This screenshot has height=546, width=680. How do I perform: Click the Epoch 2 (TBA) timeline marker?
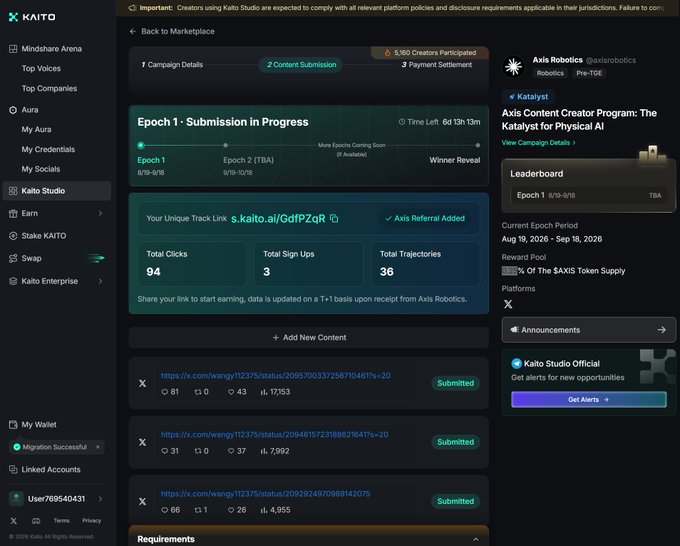[226, 145]
